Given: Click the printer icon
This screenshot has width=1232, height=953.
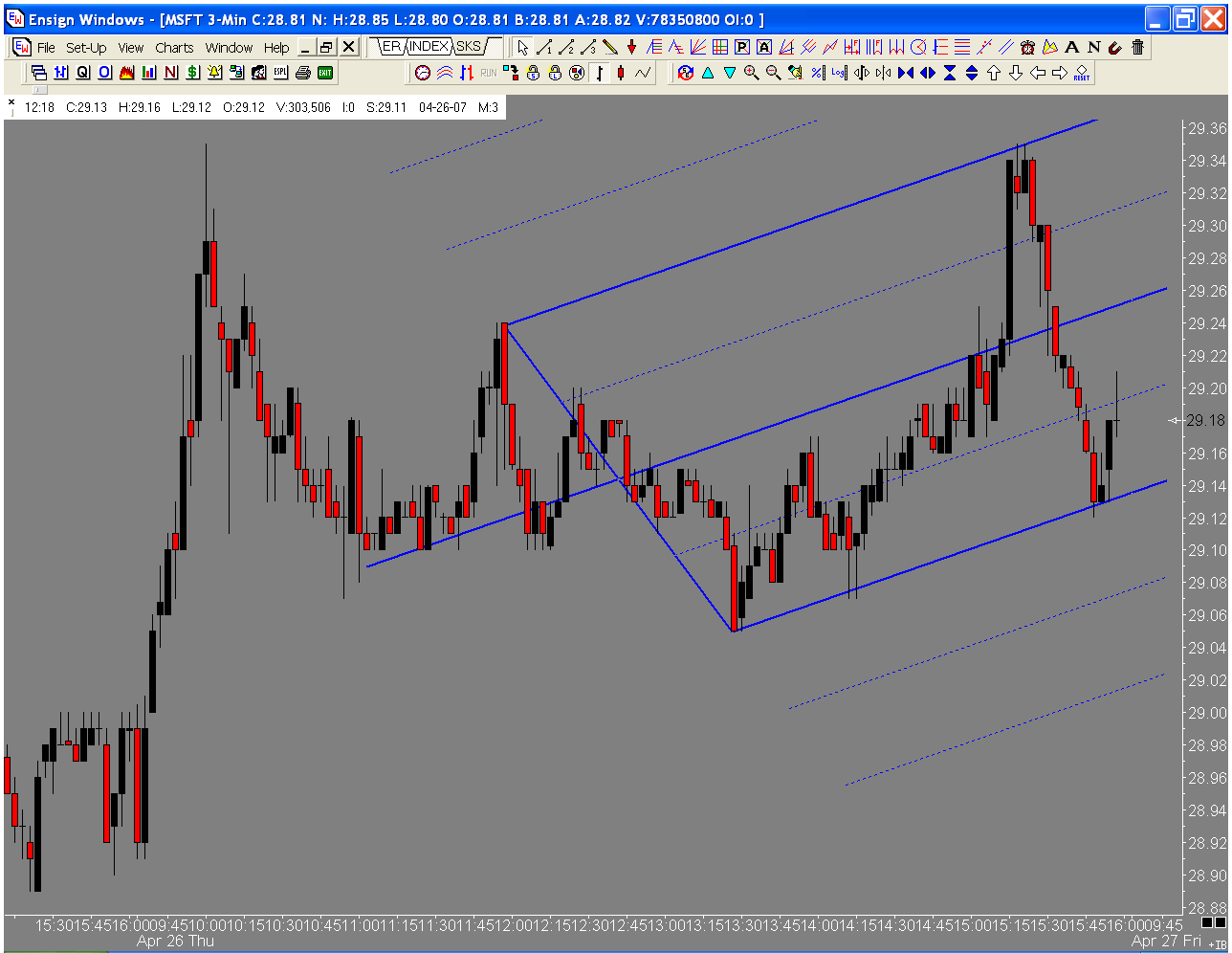Looking at the screenshot, I should pos(303,73).
